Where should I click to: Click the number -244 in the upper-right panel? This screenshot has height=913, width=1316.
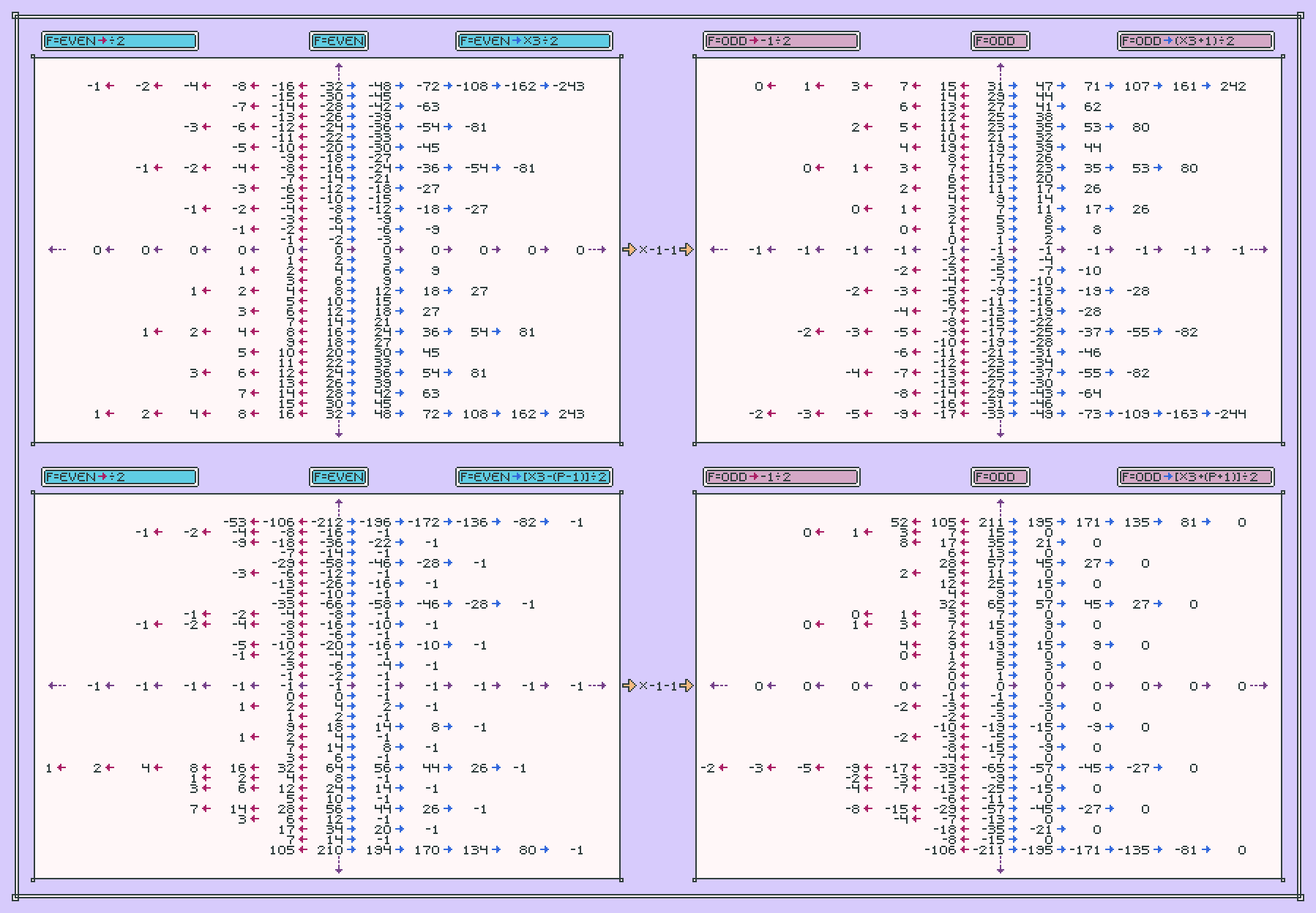coord(1230,414)
